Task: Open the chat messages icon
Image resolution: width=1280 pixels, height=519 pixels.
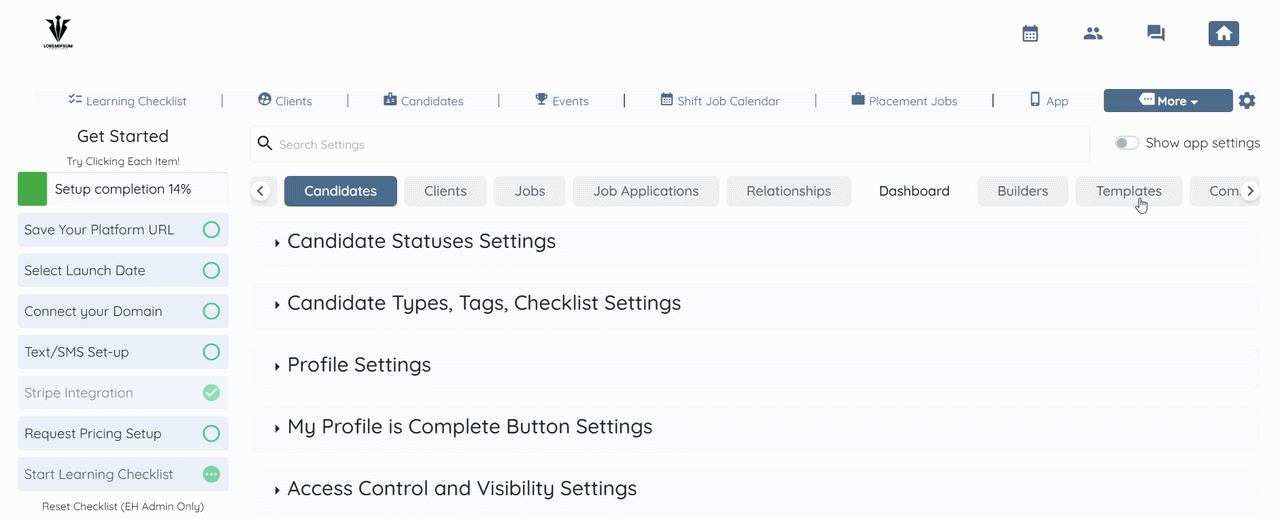Action: click(x=1156, y=34)
